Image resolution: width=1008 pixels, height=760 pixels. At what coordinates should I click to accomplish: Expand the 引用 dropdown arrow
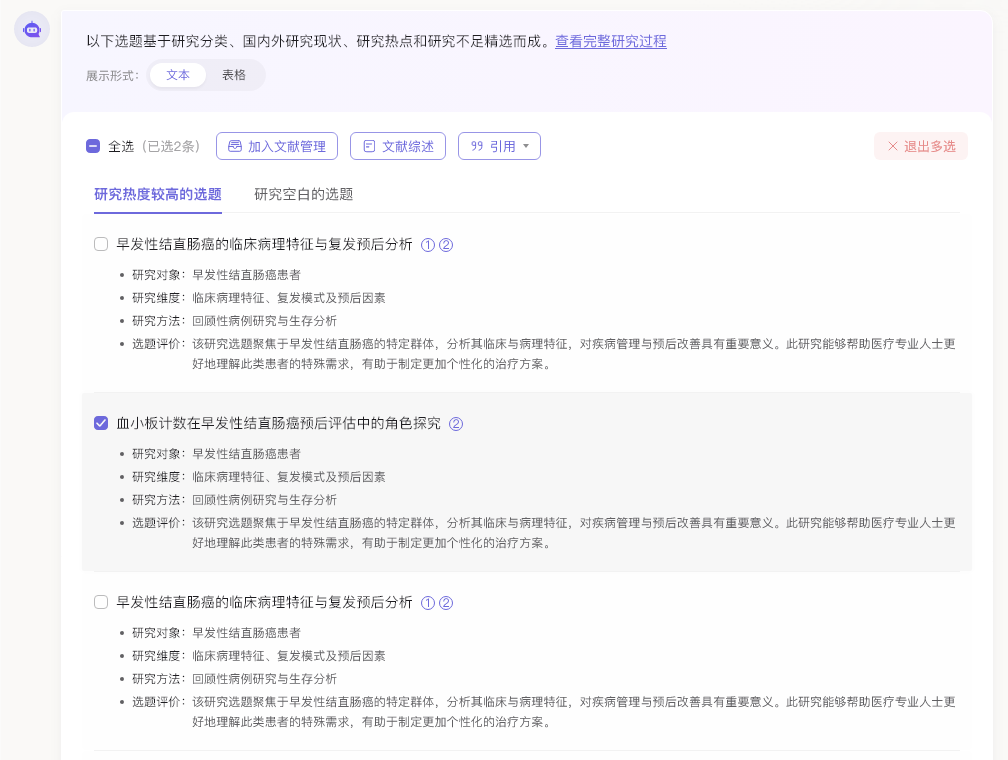tap(526, 146)
